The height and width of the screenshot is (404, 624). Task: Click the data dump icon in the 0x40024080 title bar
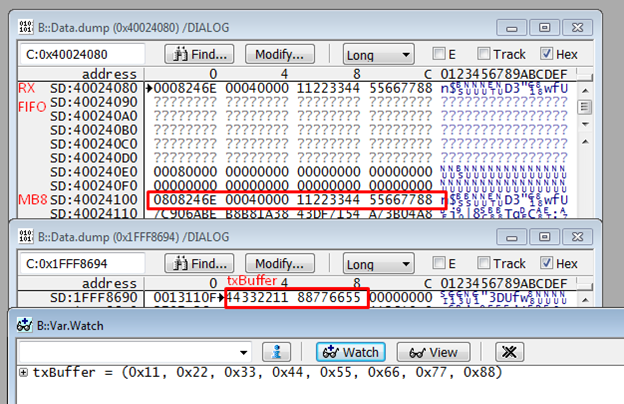coord(26,27)
